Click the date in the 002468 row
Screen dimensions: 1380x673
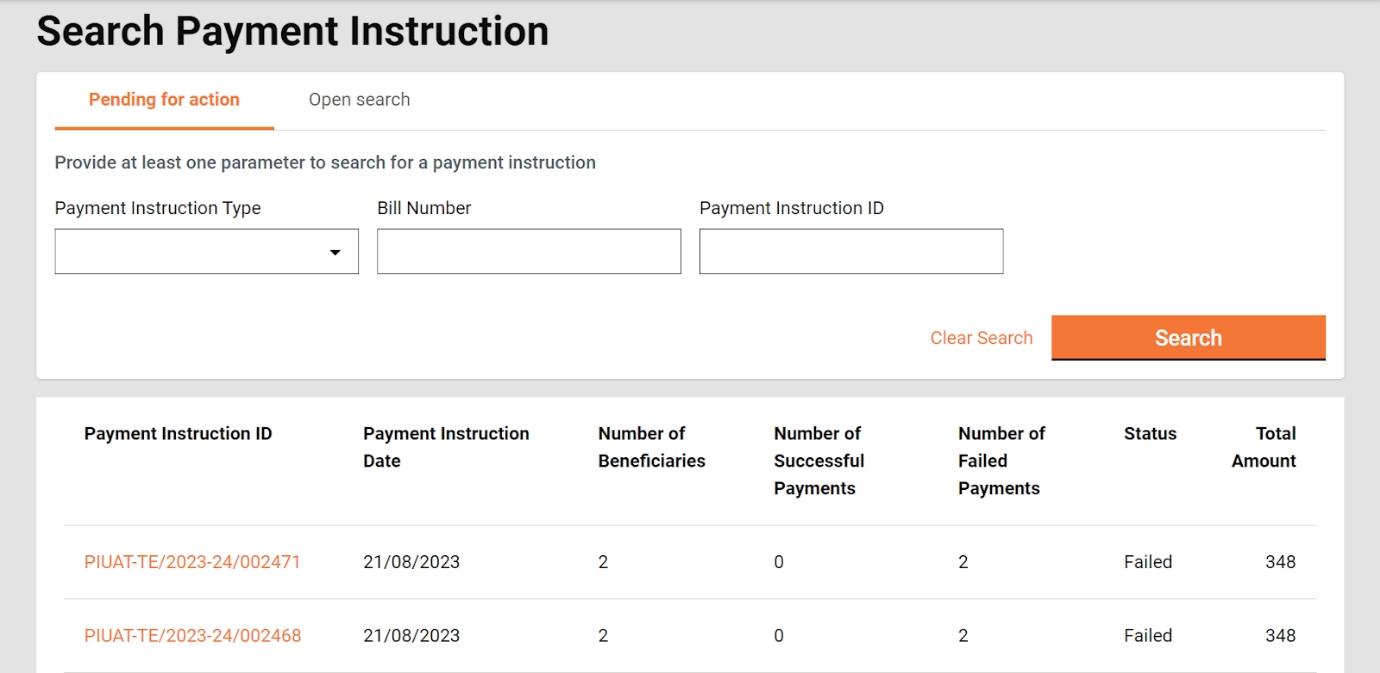[411, 636]
